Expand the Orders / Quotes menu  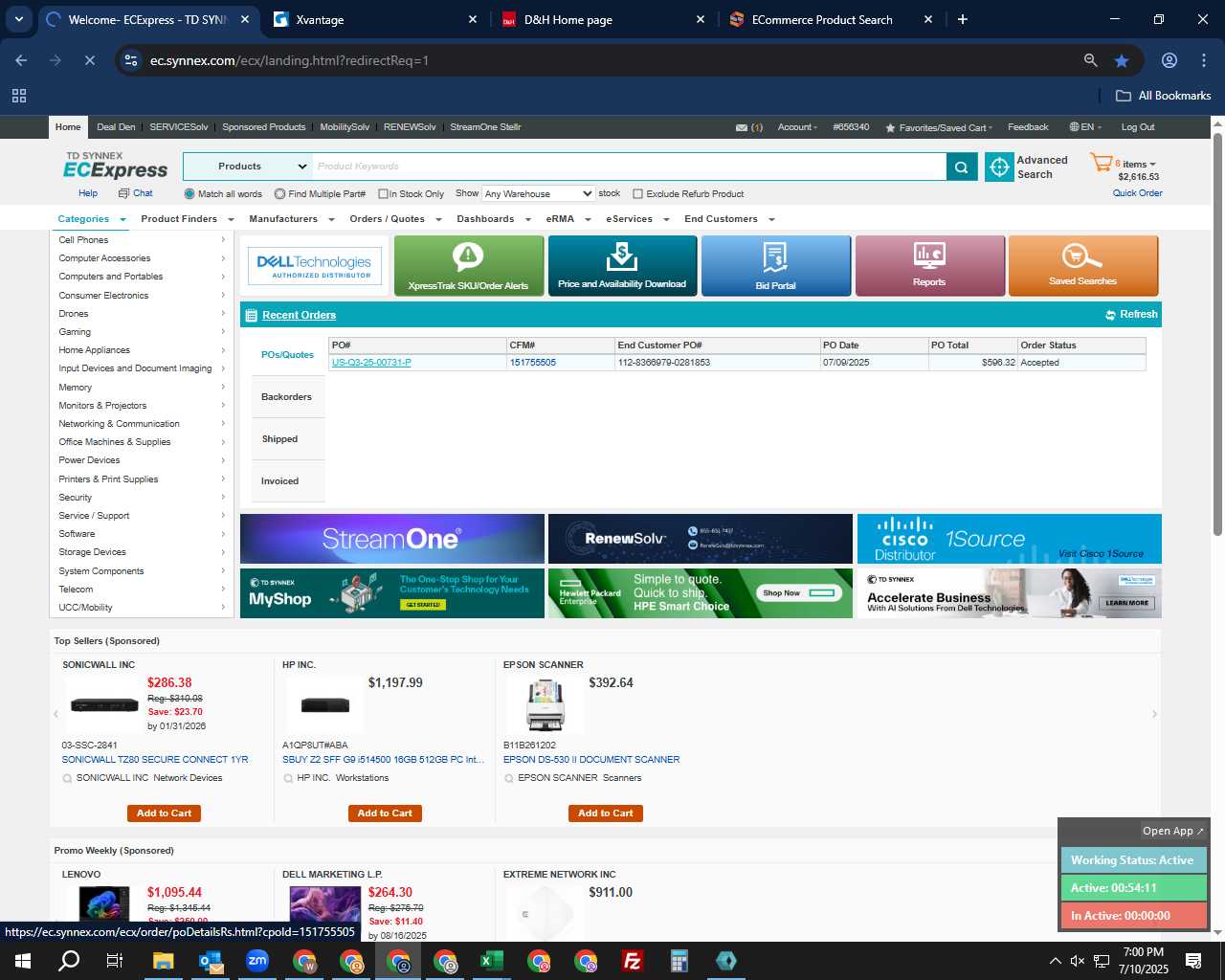[x=395, y=219]
